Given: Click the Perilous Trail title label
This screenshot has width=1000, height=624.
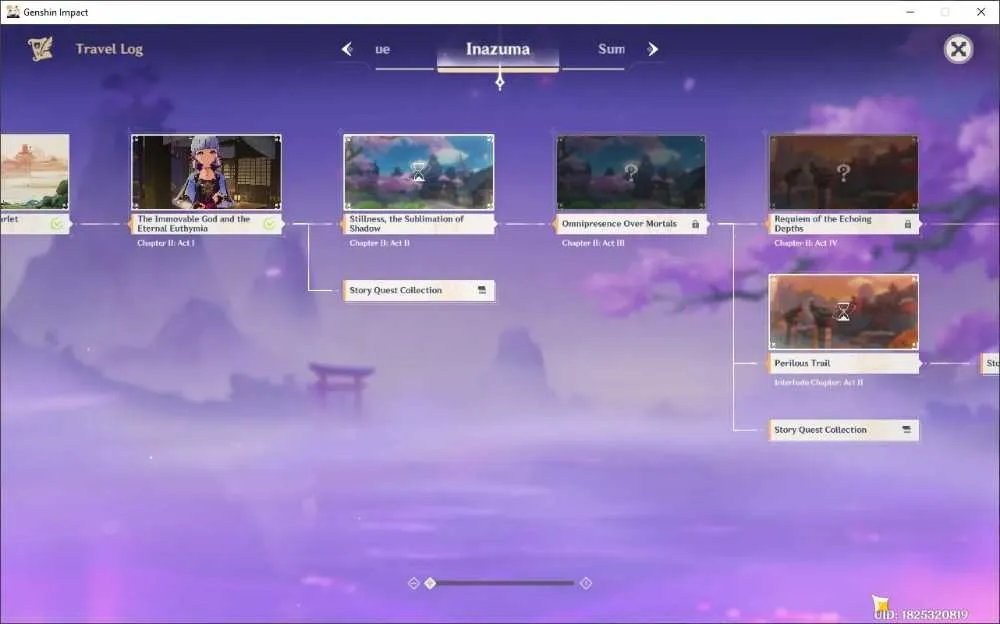Looking at the screenshot, I should pyautogui.click(x=802, y=363).
